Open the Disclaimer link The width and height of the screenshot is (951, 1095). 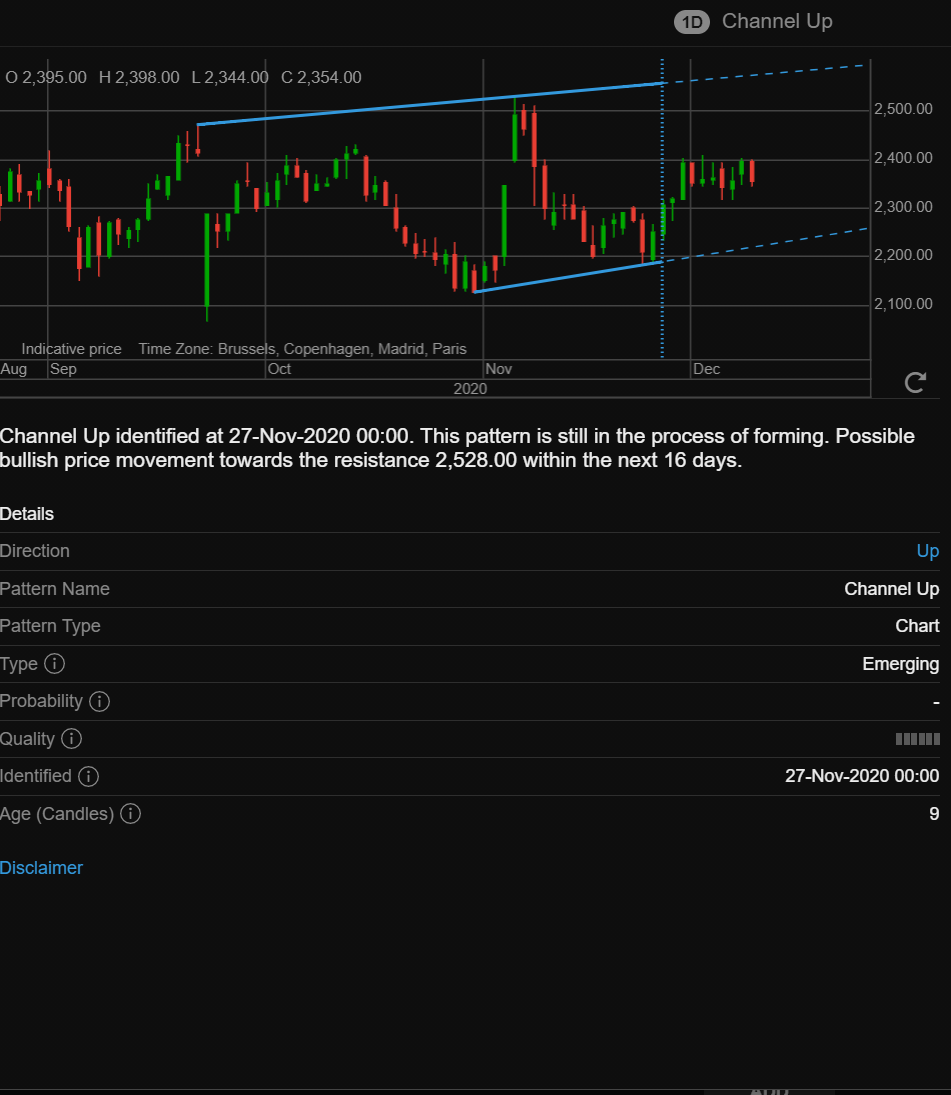coord(41,867)
